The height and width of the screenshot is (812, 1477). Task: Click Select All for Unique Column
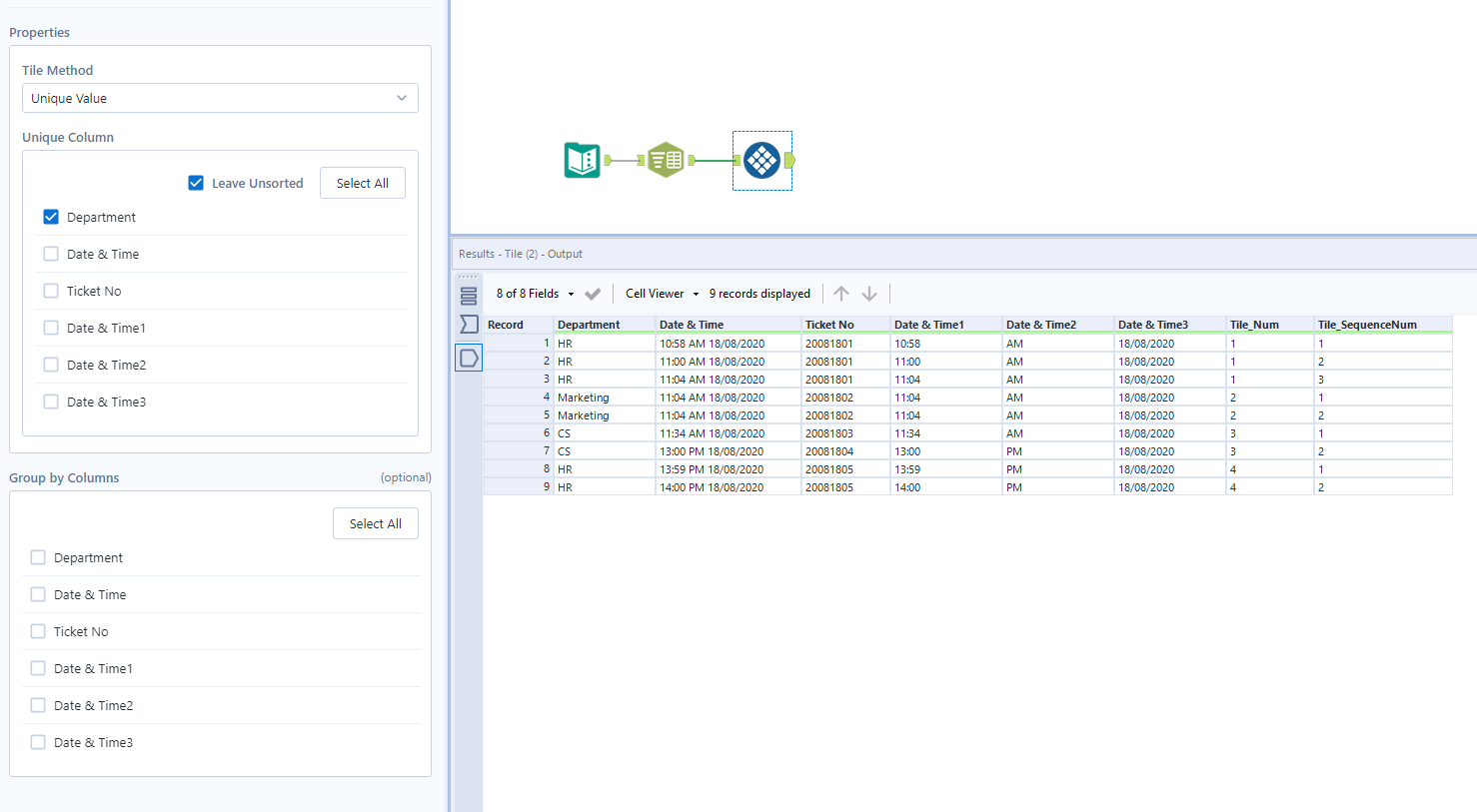[x=362, y=183]
